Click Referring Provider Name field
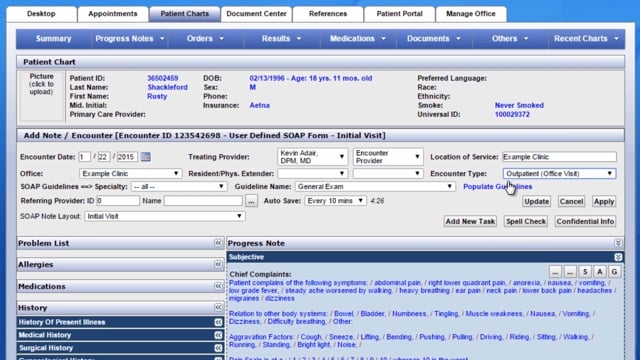This screenshot has width=640, height=360. 203,201
